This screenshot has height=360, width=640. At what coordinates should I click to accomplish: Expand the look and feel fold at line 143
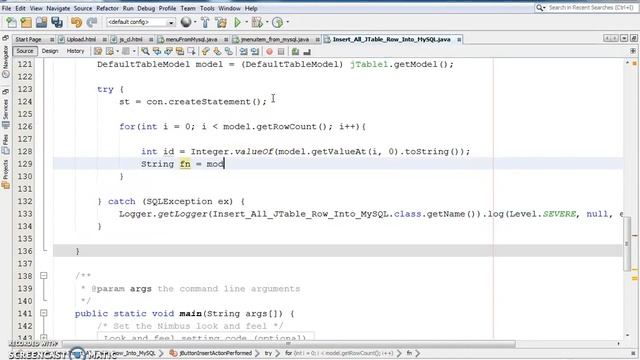coord(44,338)
